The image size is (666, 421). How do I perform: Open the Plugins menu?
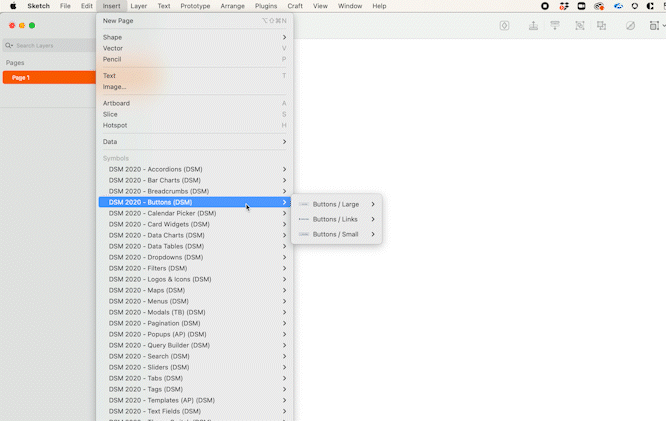[266, 6]
